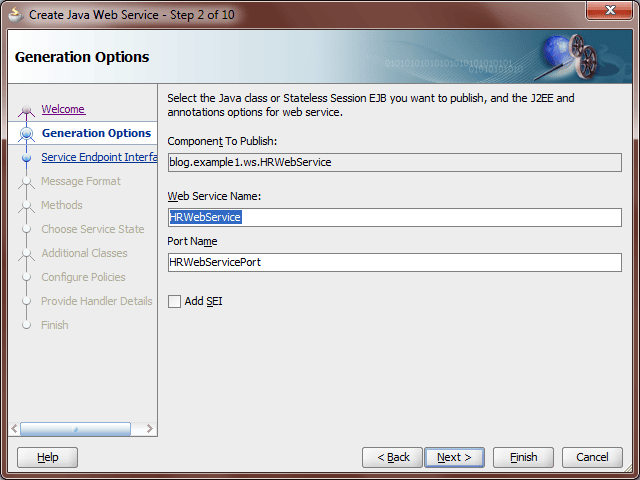Click the Service Endpoint Interface step node icon

click(27, 158)
